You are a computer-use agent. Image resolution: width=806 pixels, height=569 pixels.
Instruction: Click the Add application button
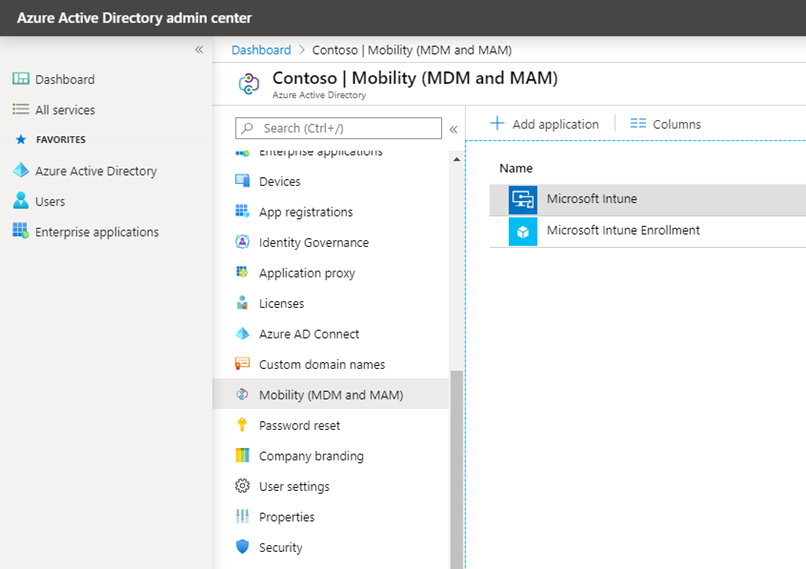coord(544,124)
